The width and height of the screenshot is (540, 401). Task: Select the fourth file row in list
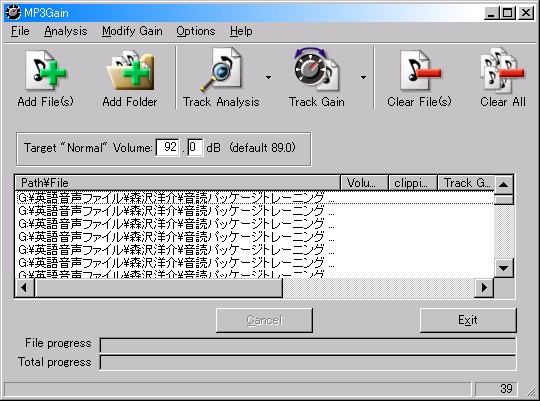(255, 237)
